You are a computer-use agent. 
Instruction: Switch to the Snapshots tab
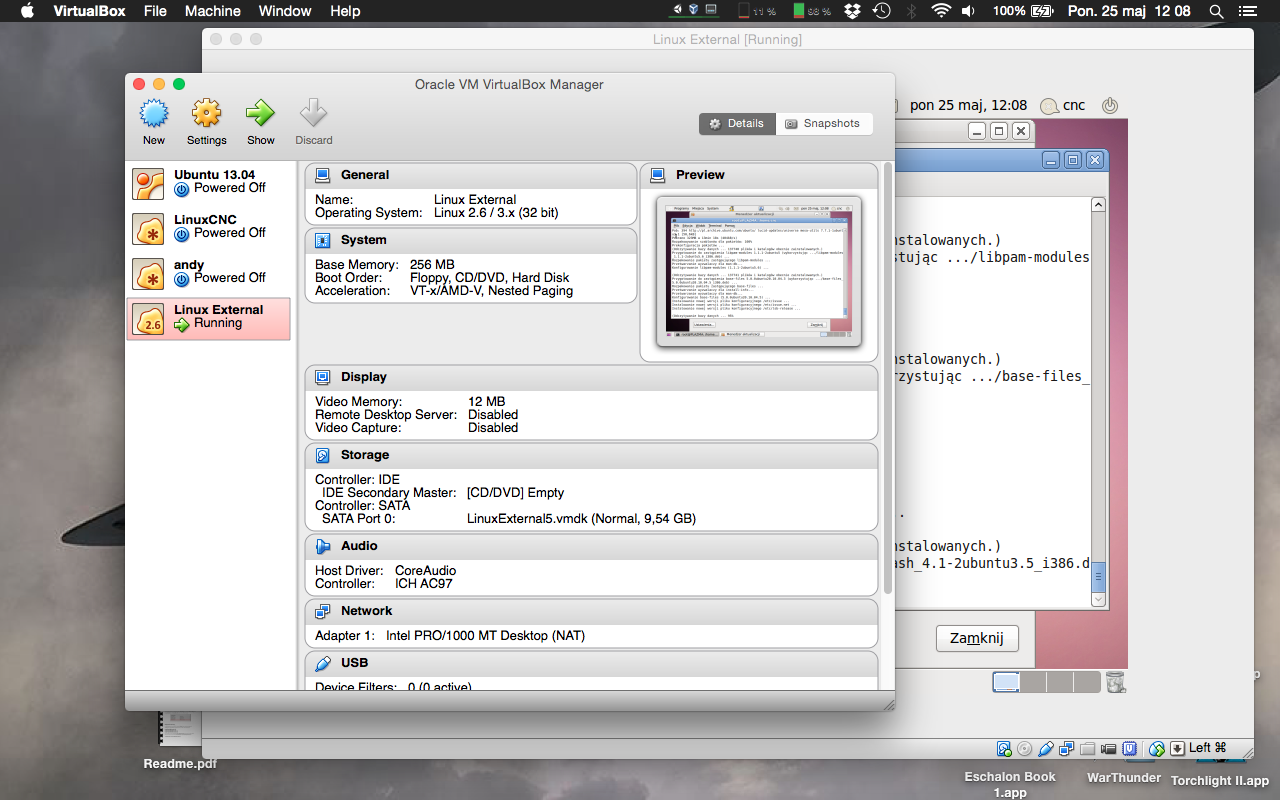(x=821, y=124)
